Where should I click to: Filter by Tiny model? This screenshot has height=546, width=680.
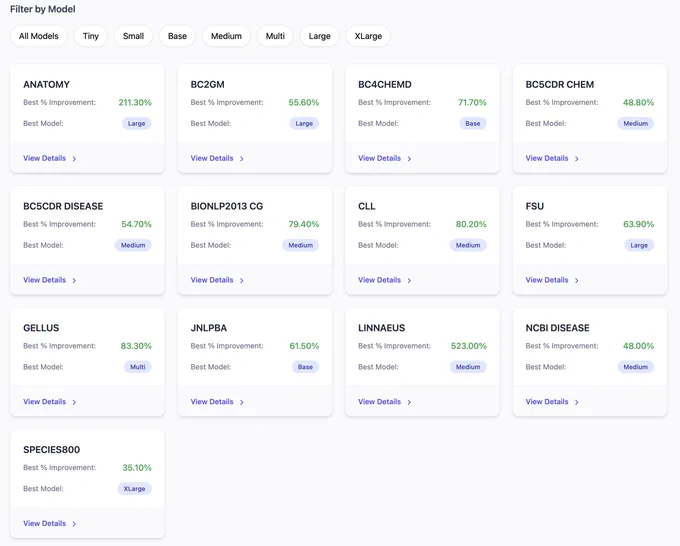(91, 36)
